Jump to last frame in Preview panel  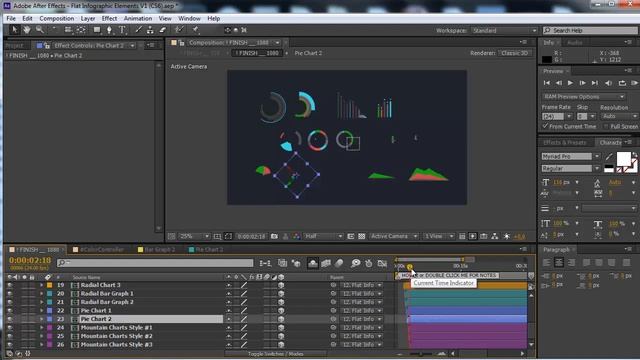(595, 83)
